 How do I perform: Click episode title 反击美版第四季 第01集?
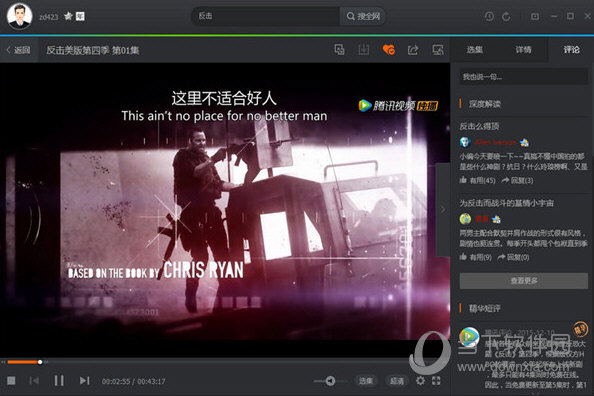click(x=93, y=50)
